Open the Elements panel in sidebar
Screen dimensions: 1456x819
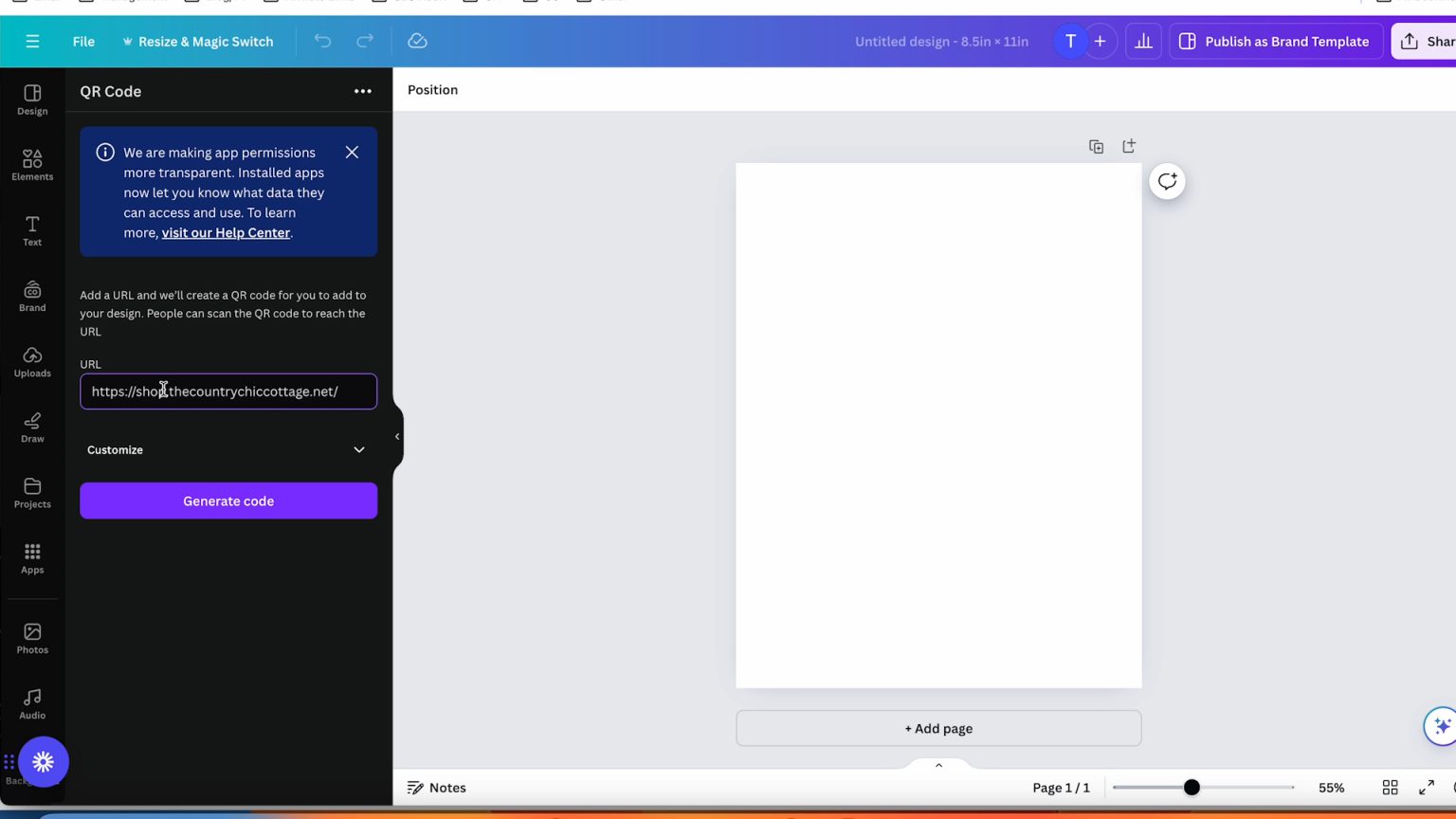click(32, 164)
